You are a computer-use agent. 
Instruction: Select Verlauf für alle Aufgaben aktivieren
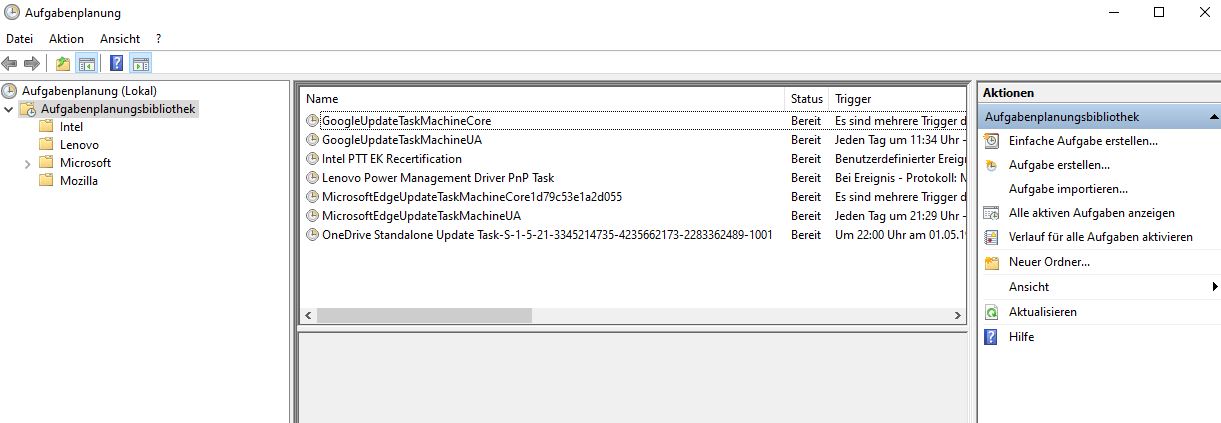click(x=1101, y=238)
